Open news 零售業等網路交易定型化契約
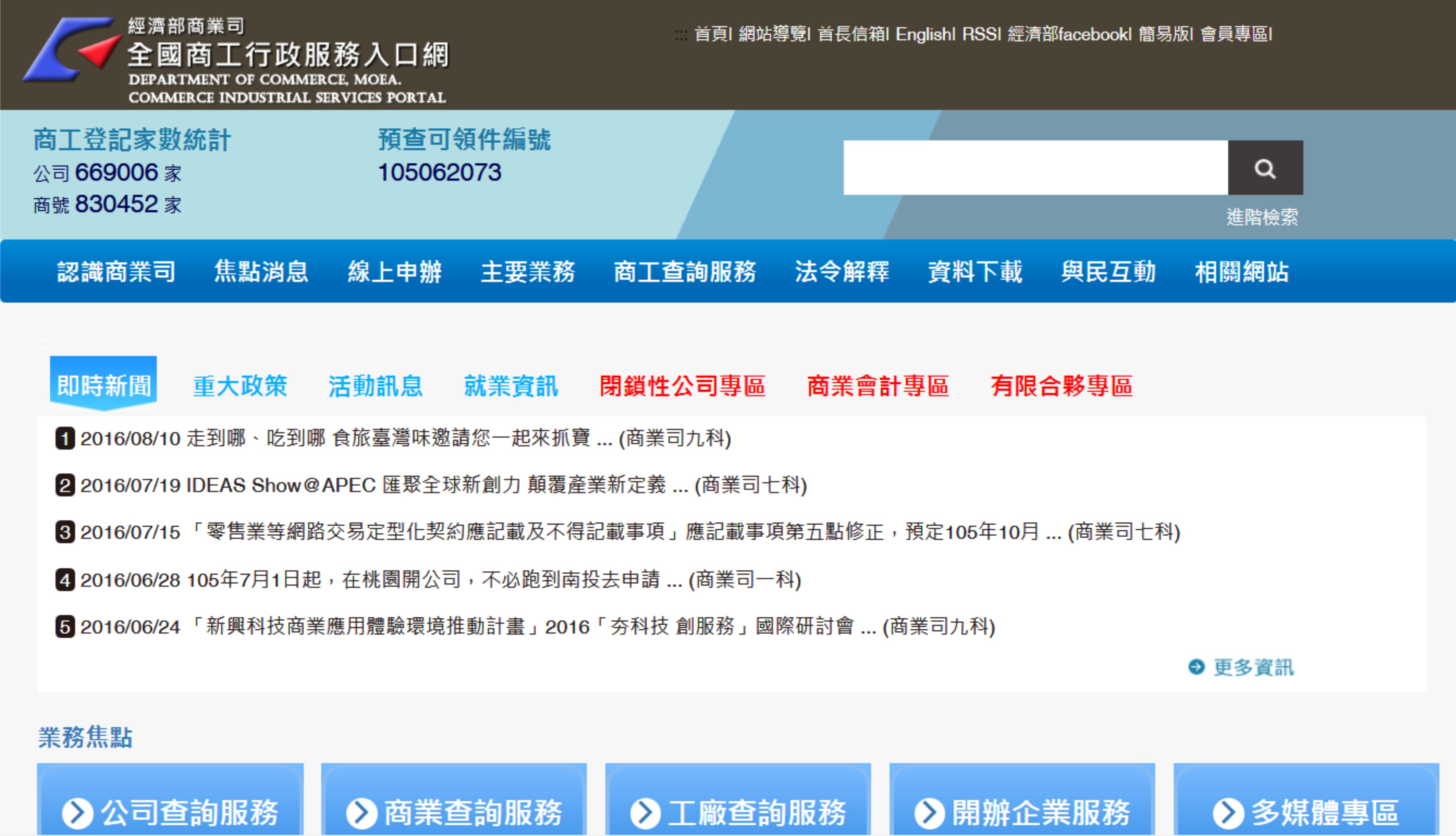Image resolution: width=1456 pixels, height=836 pixels. coord(630,532)
